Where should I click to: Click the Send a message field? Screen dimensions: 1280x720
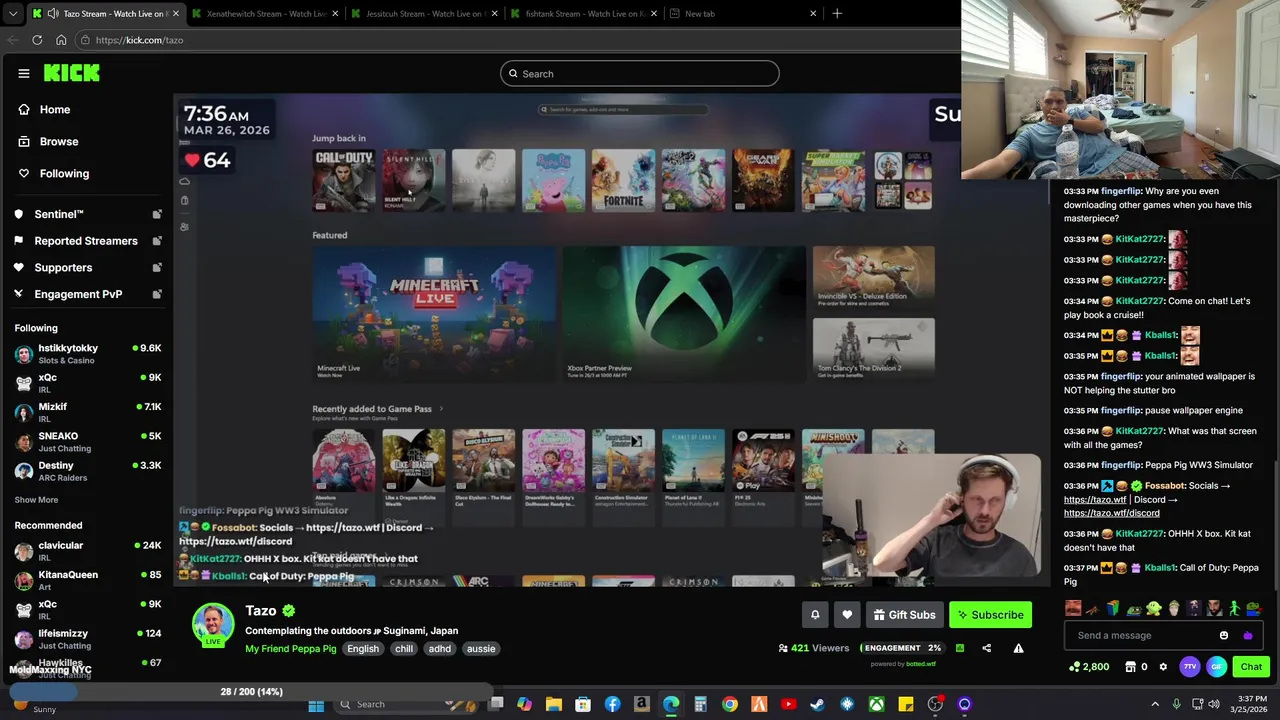click(1140, 635)
